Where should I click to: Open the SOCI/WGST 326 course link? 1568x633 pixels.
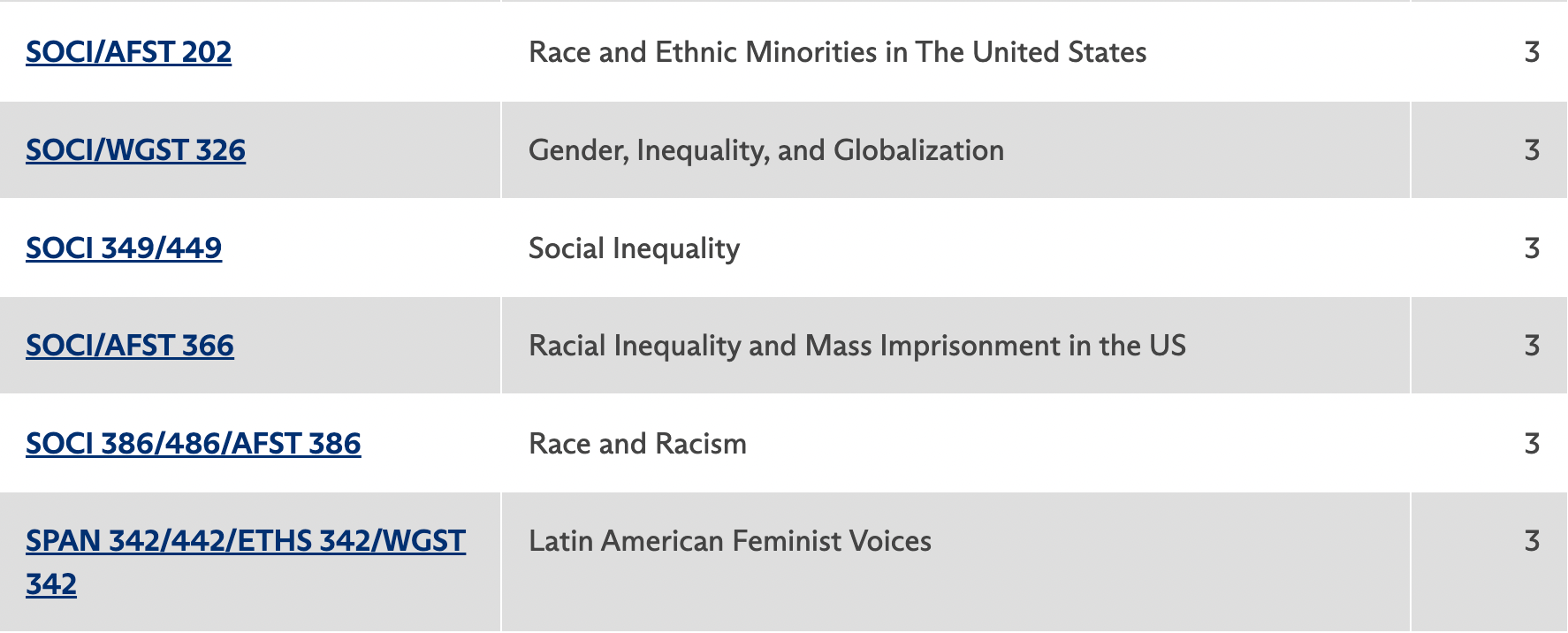(x=135, y=150)
